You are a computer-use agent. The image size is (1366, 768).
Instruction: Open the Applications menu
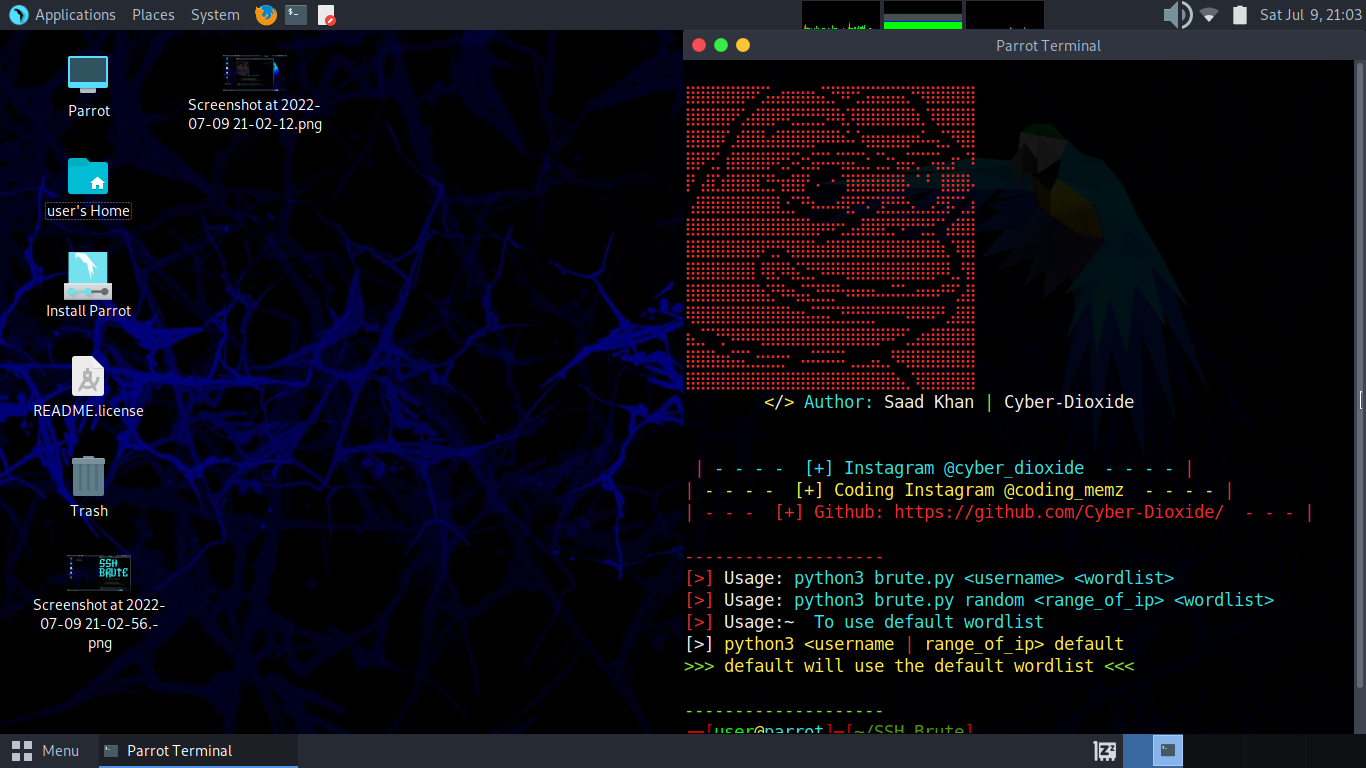click(75, 15)
